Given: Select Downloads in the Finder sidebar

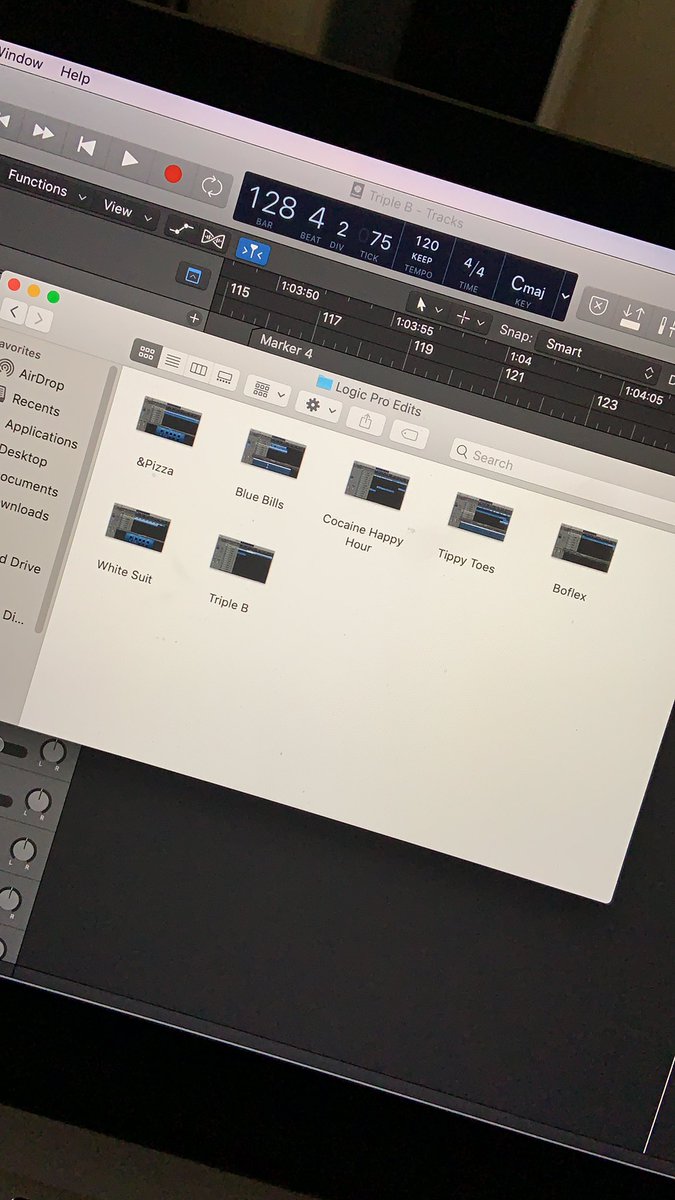Looking at the screenshot, I should [24, 510].
